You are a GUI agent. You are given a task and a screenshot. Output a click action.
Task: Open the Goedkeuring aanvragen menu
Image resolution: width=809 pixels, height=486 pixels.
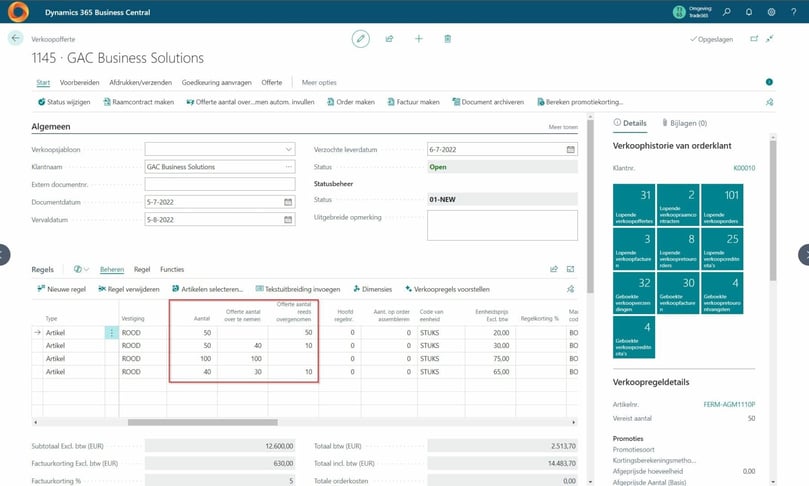point(217,83)
